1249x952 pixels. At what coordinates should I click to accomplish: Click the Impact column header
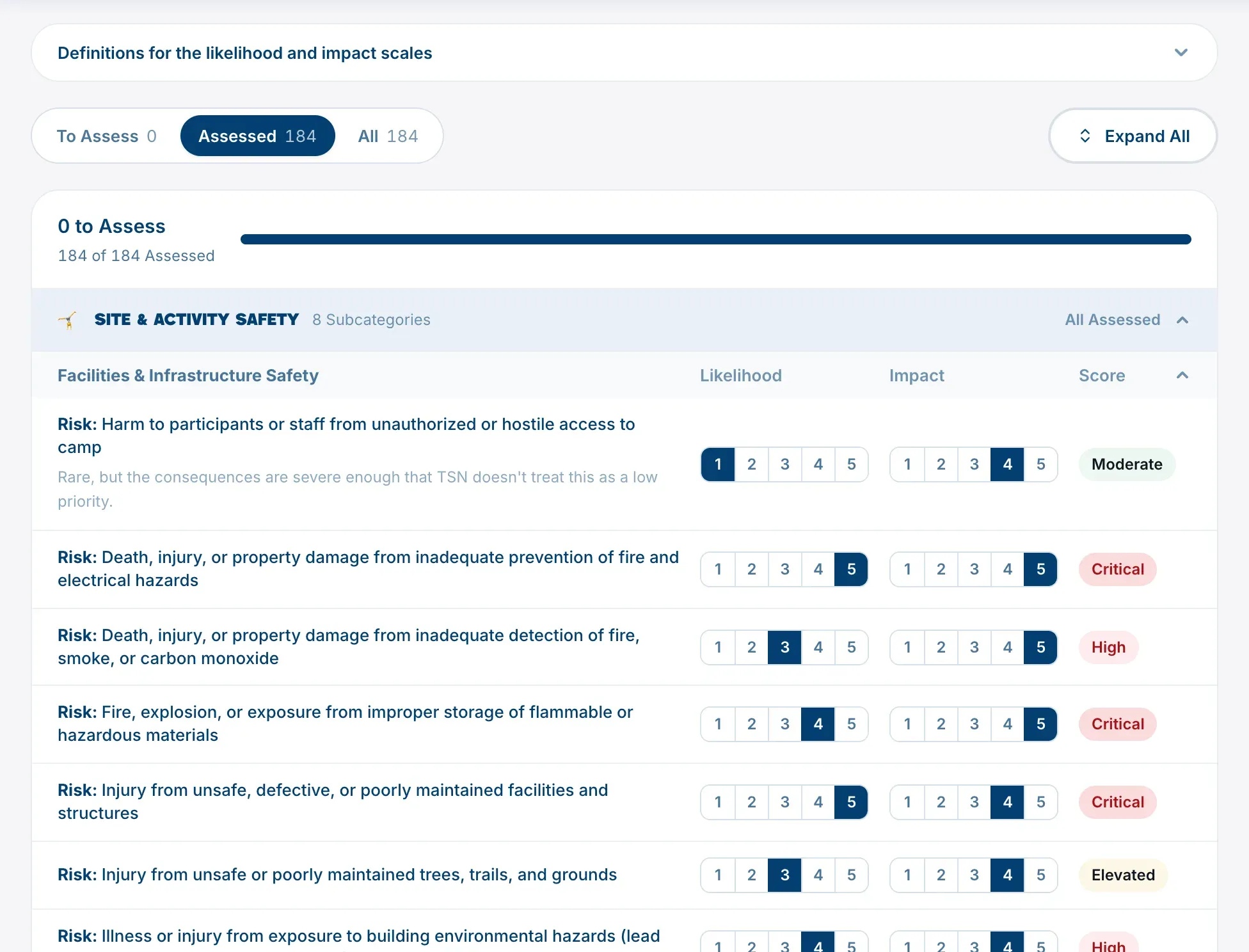pyautogui.click(x=916, y=376)
